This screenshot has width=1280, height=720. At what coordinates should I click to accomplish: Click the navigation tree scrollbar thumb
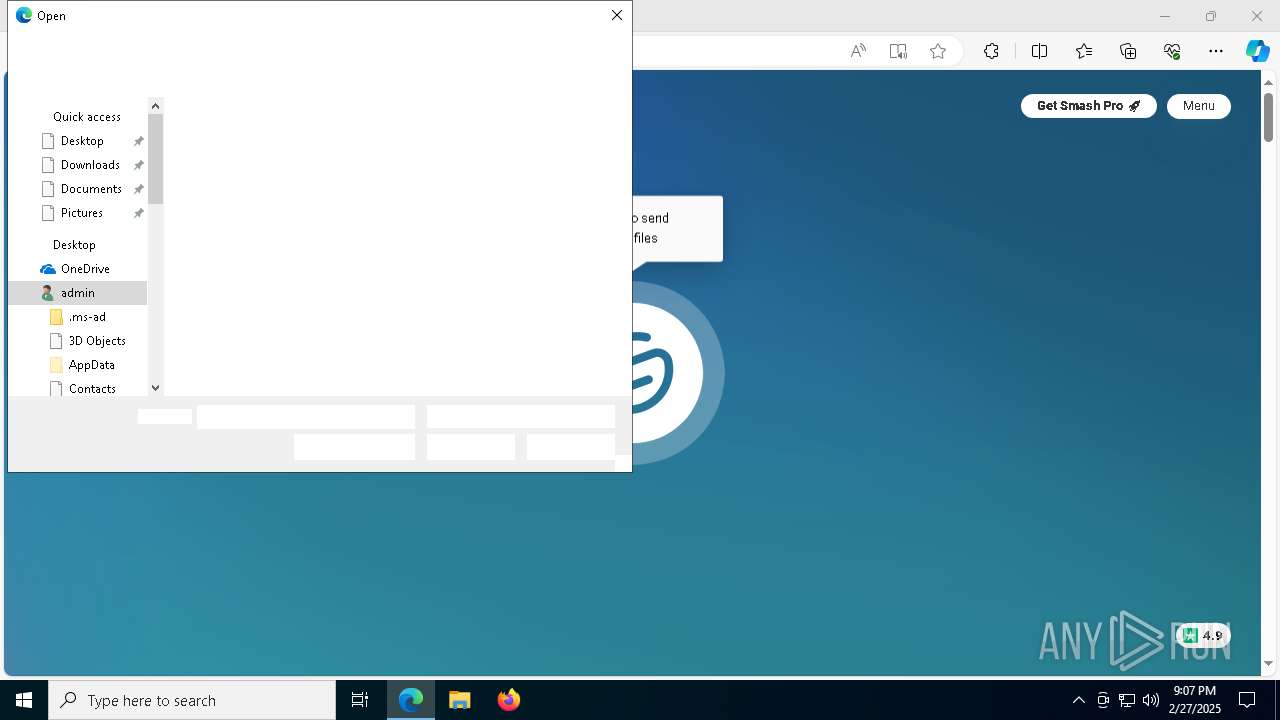click(x=155, y=159)
